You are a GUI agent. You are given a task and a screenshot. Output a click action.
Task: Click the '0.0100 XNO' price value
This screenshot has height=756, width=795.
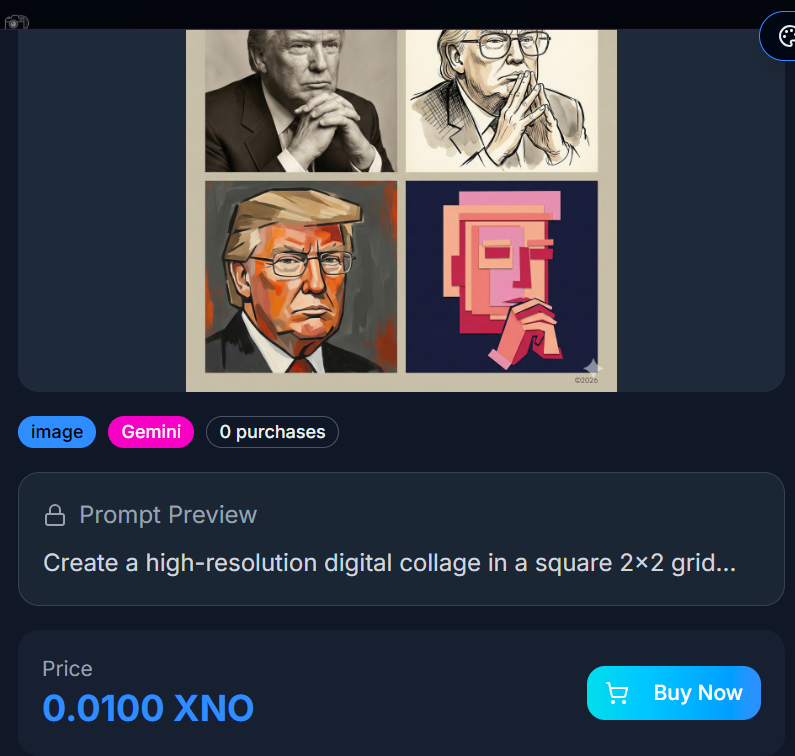[x=148, y=708]
